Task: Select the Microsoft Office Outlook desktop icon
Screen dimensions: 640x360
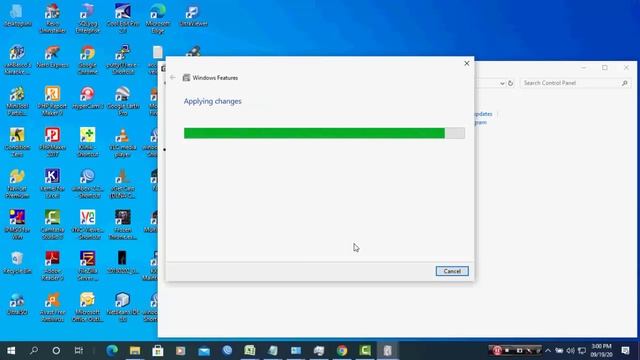Action: click(x=87, y=307)
